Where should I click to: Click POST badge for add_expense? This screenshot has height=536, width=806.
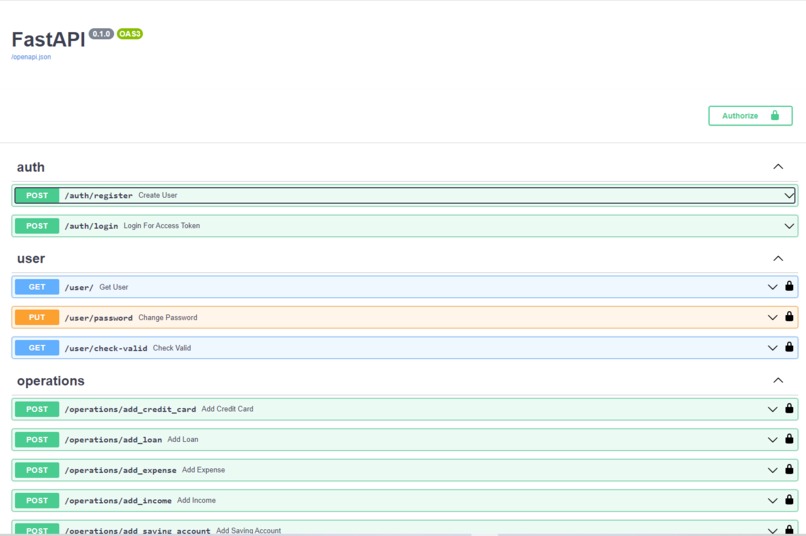pos(37,470)
